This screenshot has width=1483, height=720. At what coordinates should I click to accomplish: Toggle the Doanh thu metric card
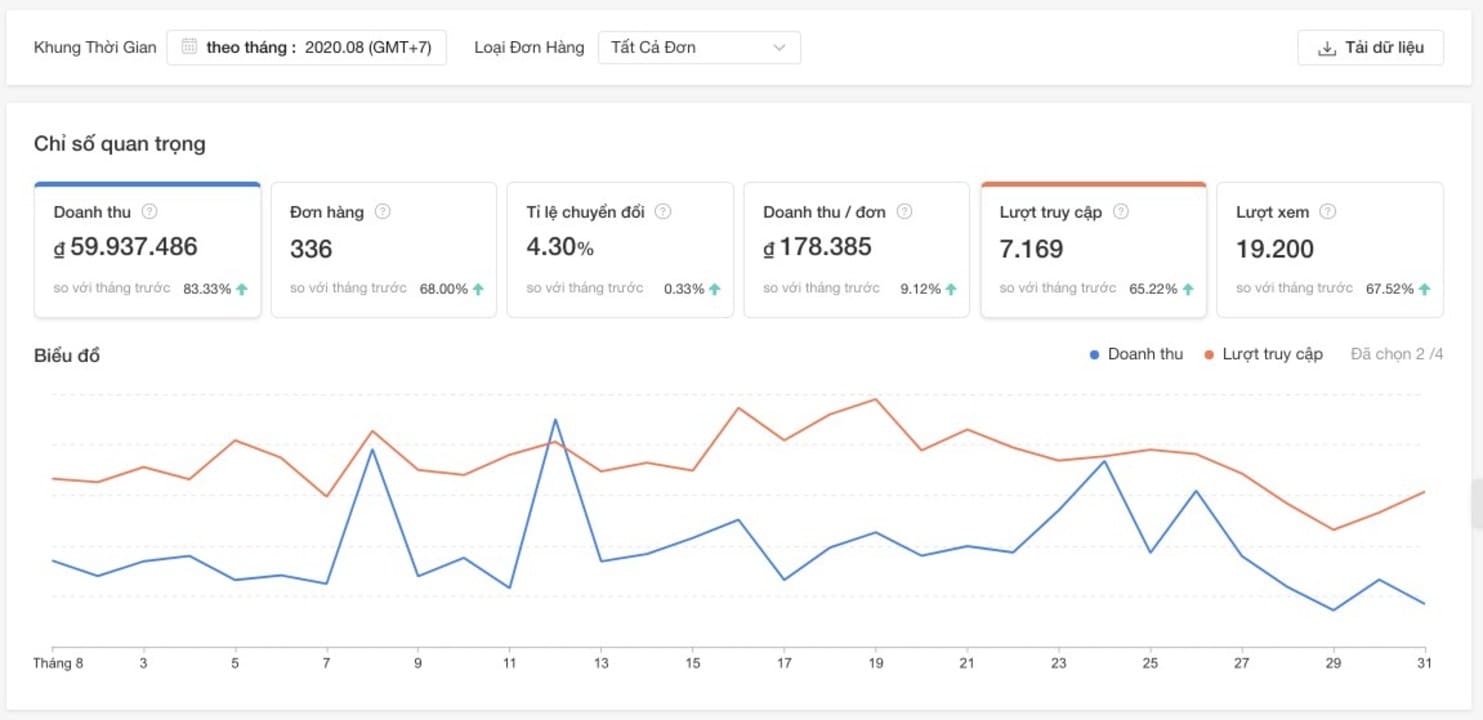[x=147, y=250]
